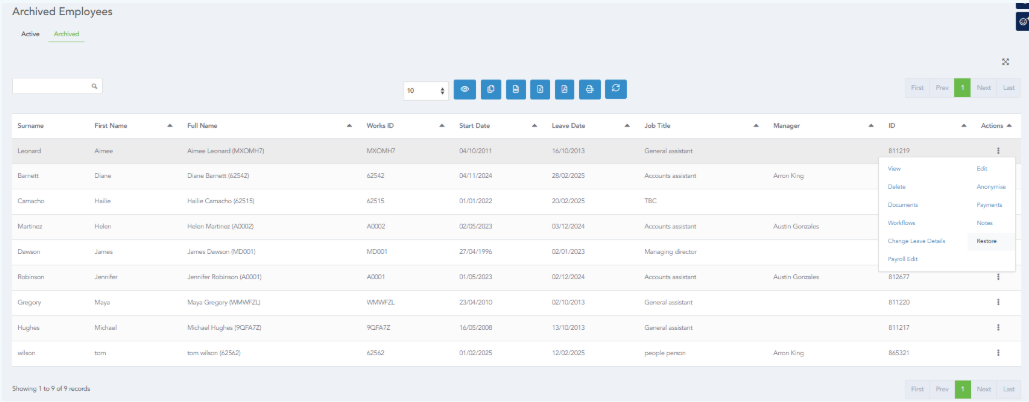Select Restore from the actions menu
The height and width of the screenshot is (402, 1029).
pos(986,241)
